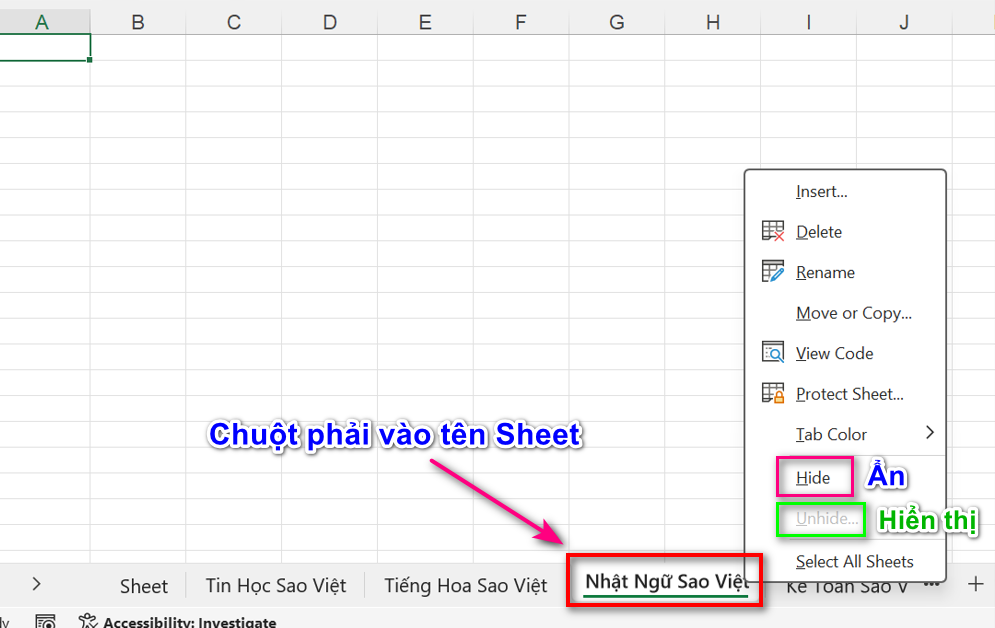Viewport: 995px width, 628px height.
Task: Click the Accessibility checker icon
Action: coord(86,620)
